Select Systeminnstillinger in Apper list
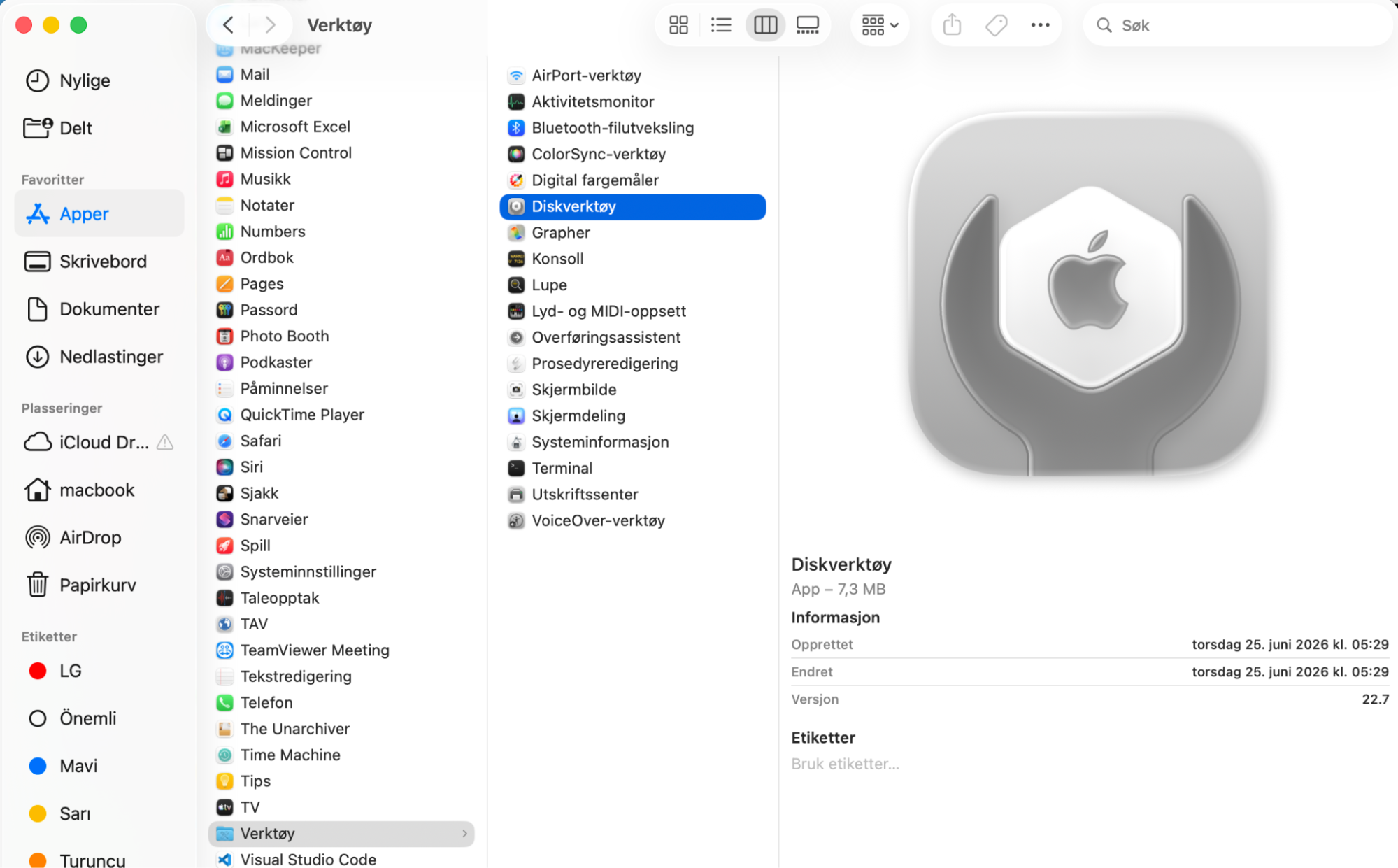Image resolution: width=1398 pixels, height=868 pixels. pos(342,571)
